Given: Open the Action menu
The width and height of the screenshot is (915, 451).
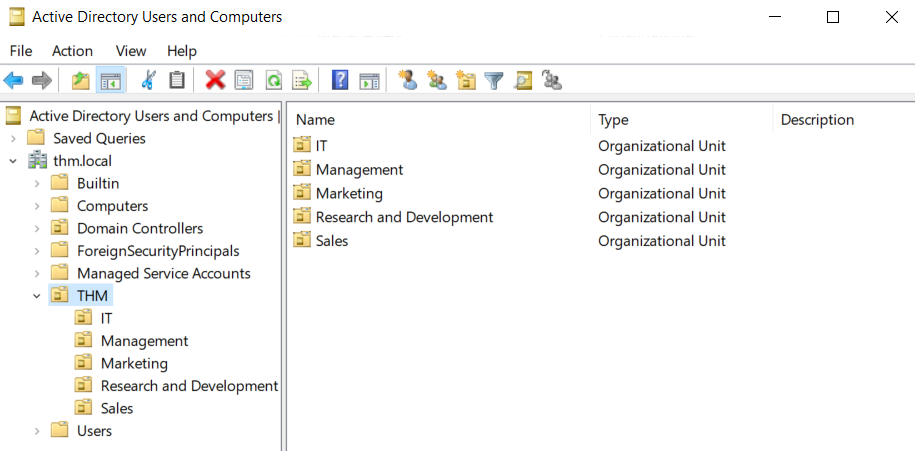Looking at the screenshot, I should [x=72, y=51].
